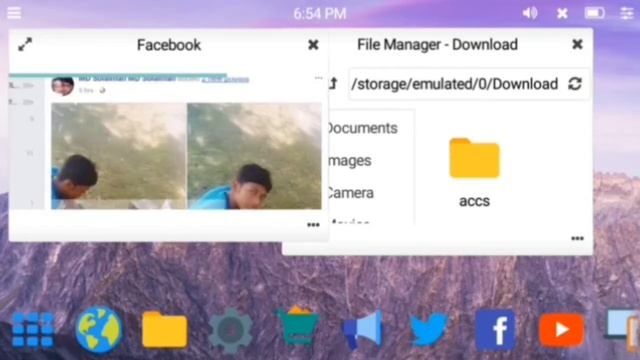Select Images in File Manager sidebar
Screen dimensions: 640x360
(x=350, y=161)
